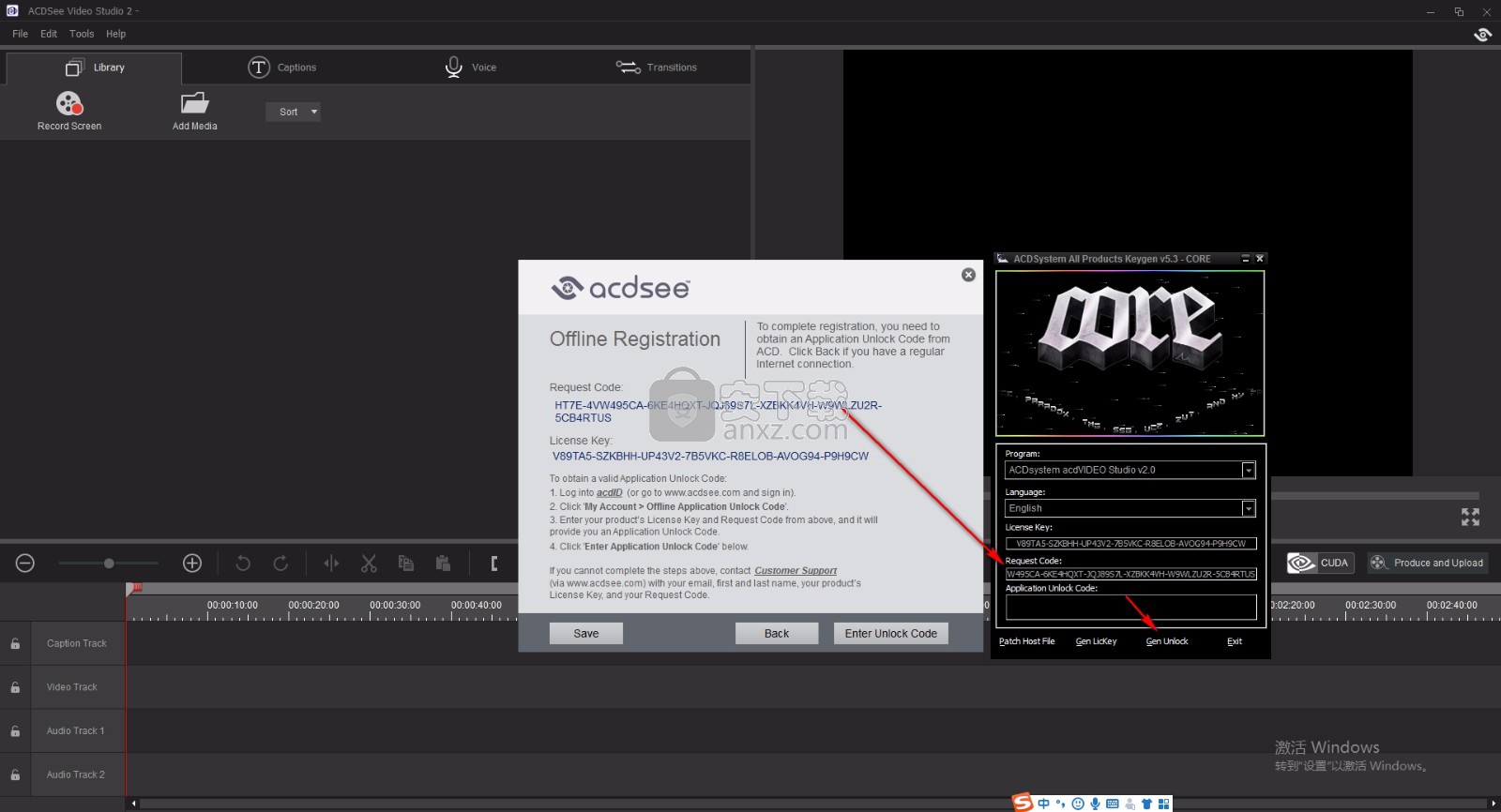The width and height of the screenshot is (1501, 812).
Task: Toggle lock on Video Track
Action: click(x=15, y=687)
